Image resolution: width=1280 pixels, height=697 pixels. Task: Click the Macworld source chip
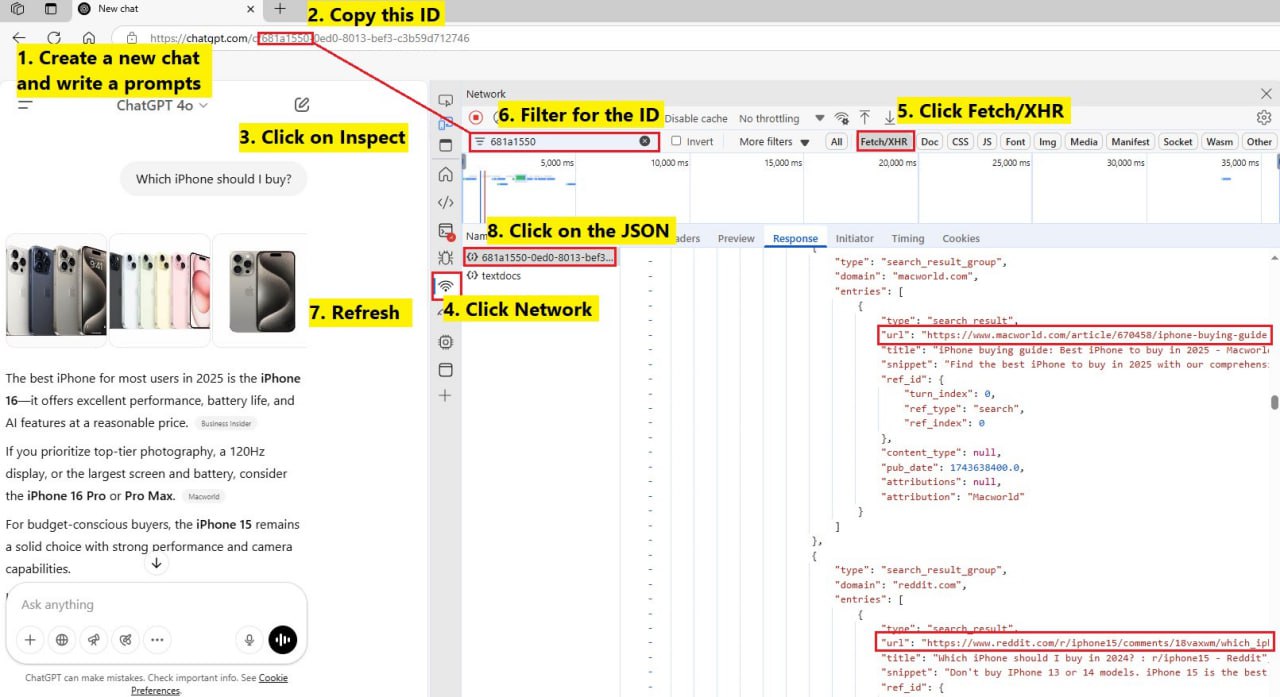(x=203, y=497)
